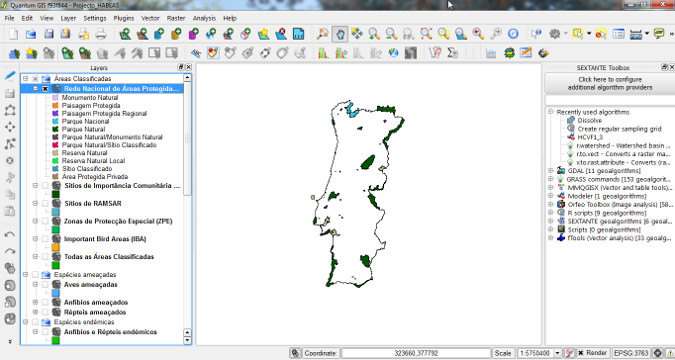The width and height of the screenshot is (675, 360).
Task: Open the Field Calculator sigma icon
Action: (x=452, y=53)
